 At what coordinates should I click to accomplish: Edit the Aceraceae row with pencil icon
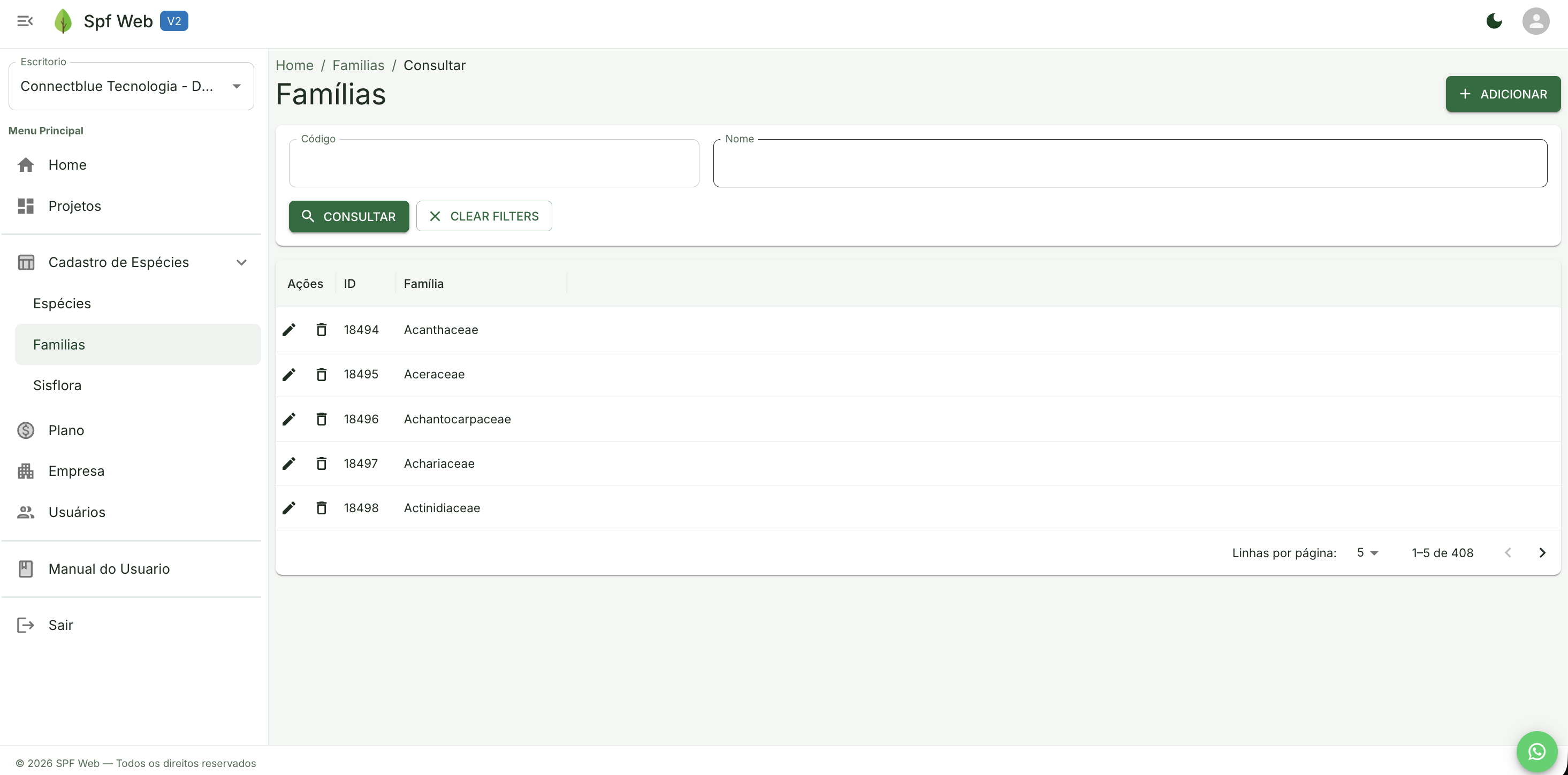(x=289, y=375)
